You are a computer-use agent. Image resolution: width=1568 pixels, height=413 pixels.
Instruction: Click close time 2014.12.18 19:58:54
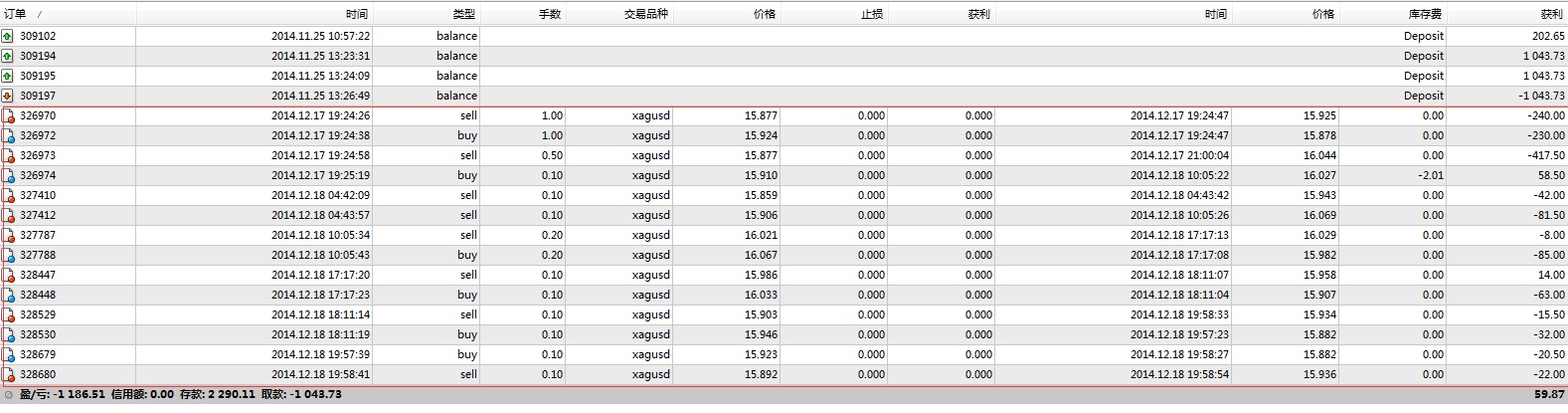tap(1179, 374)
